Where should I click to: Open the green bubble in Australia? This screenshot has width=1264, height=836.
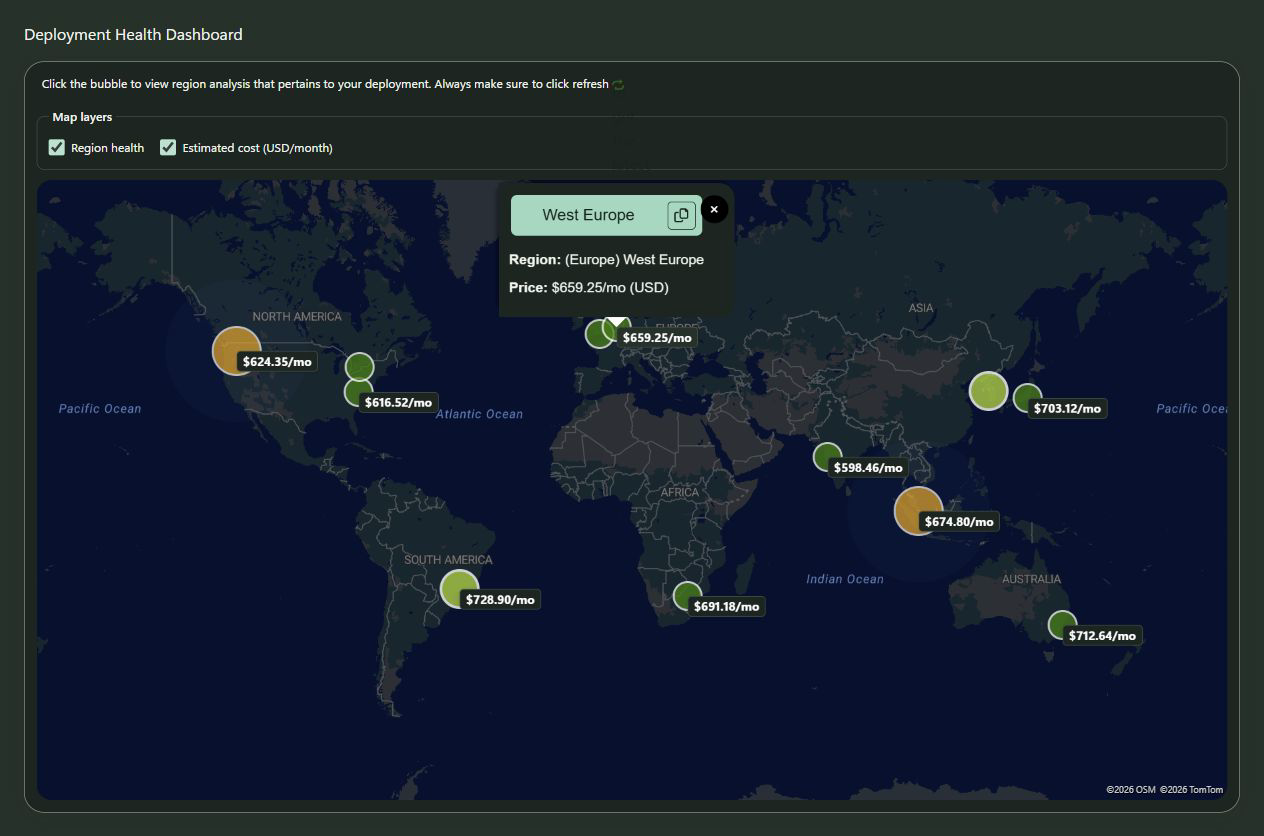pyautogui.click(x=1062, y=625)
